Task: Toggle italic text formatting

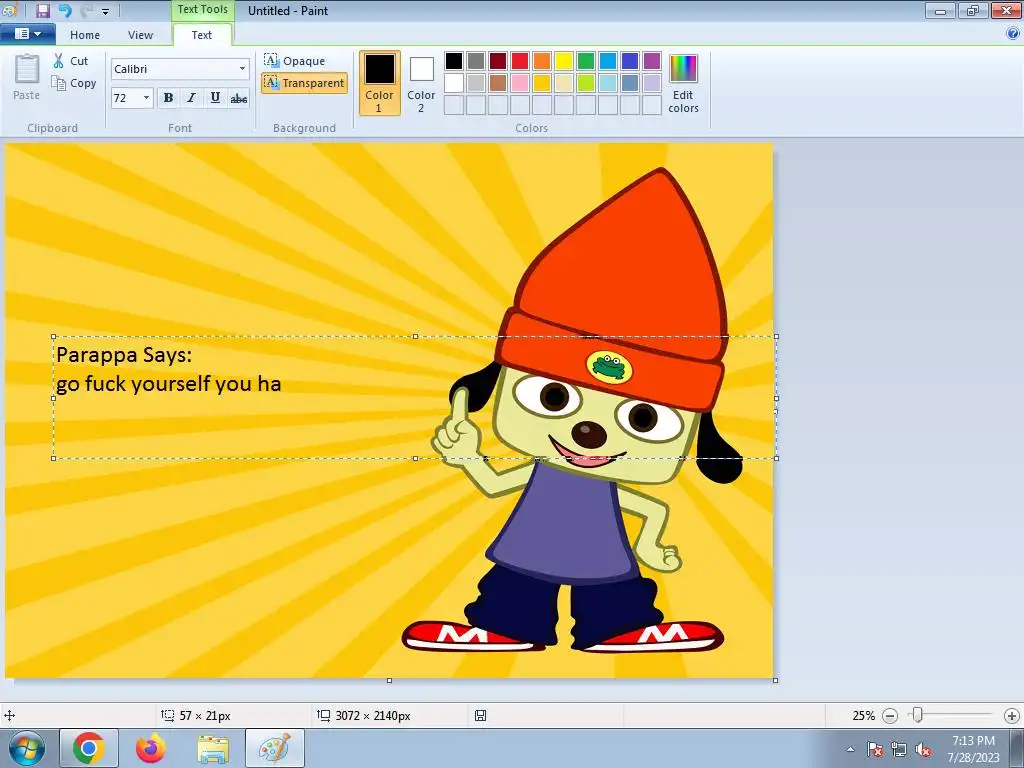Action: click(x=191, y=98)
